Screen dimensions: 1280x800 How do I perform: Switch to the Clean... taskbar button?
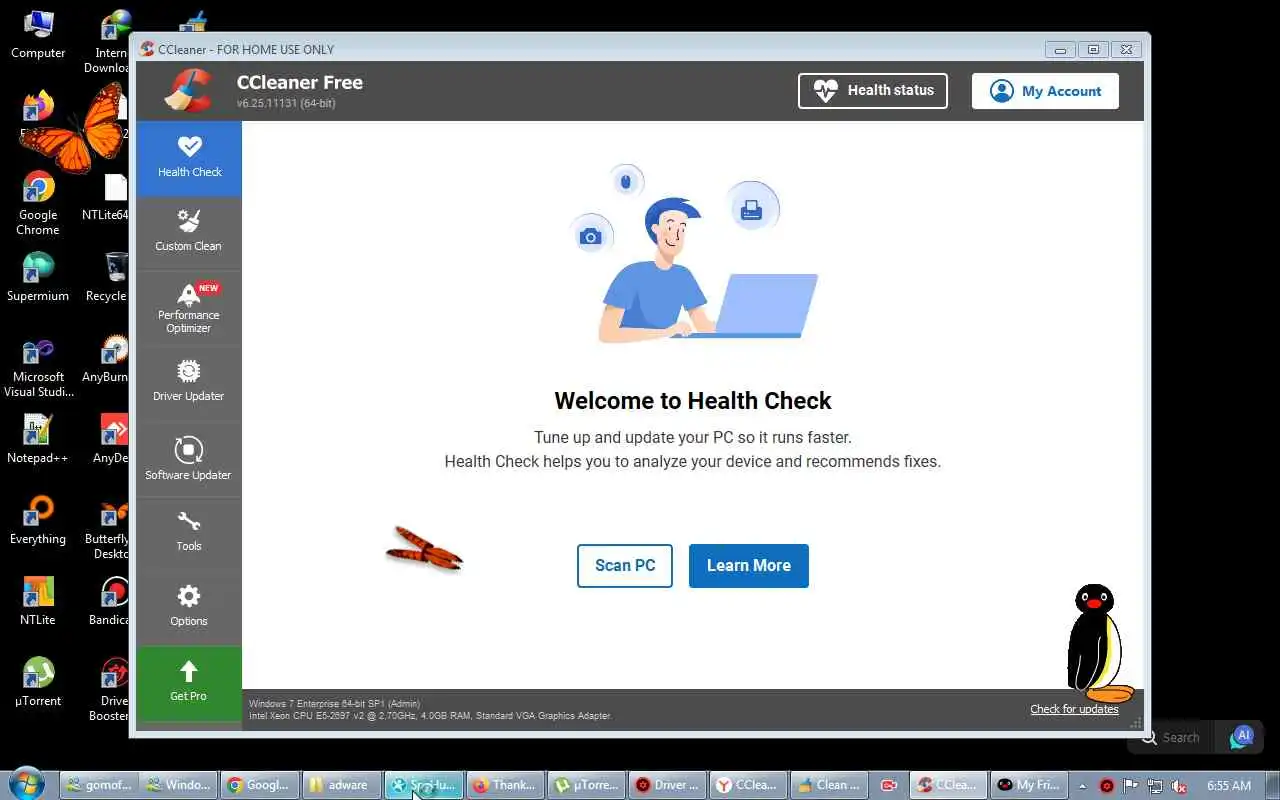click(x=827, y=785)
